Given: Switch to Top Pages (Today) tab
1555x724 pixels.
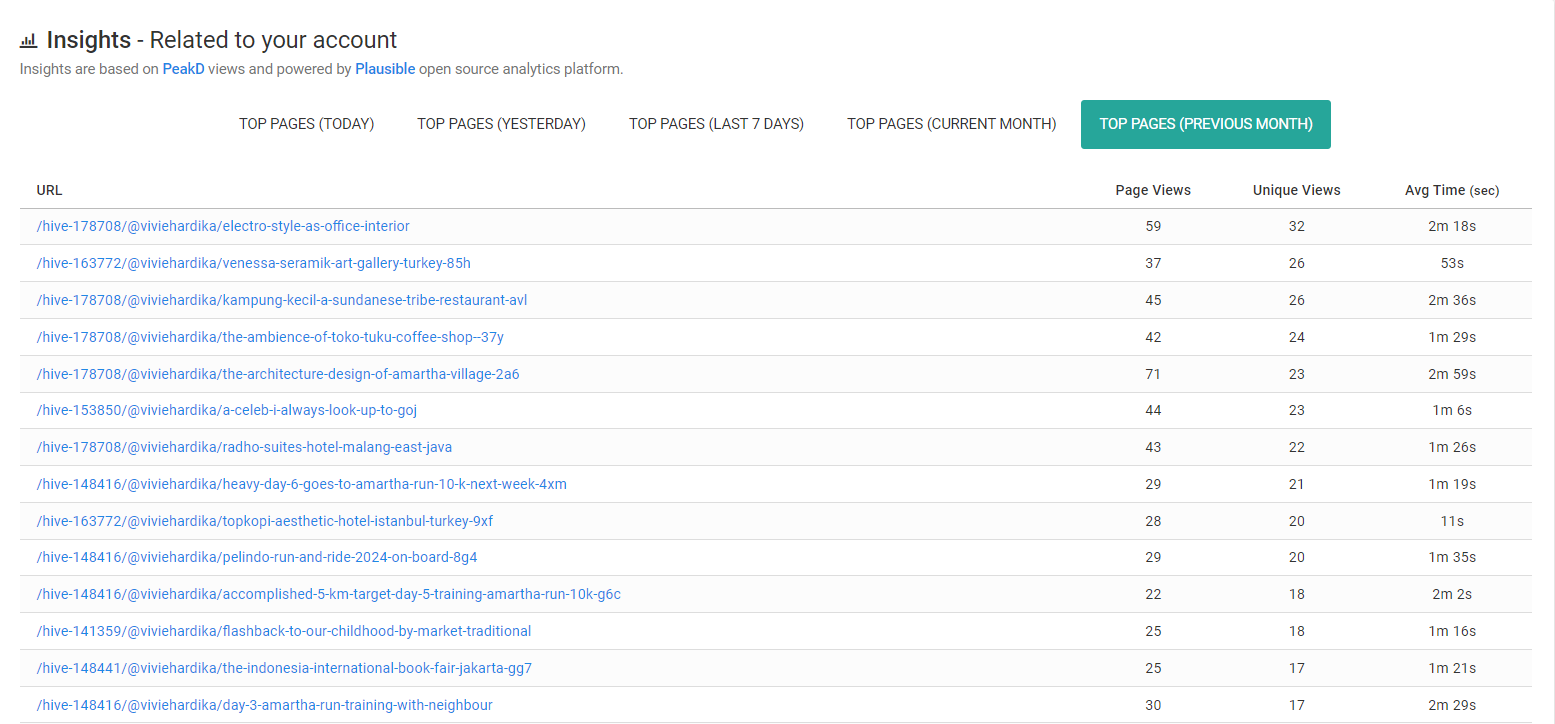Looking at the screenshot, I should [306, 124].
